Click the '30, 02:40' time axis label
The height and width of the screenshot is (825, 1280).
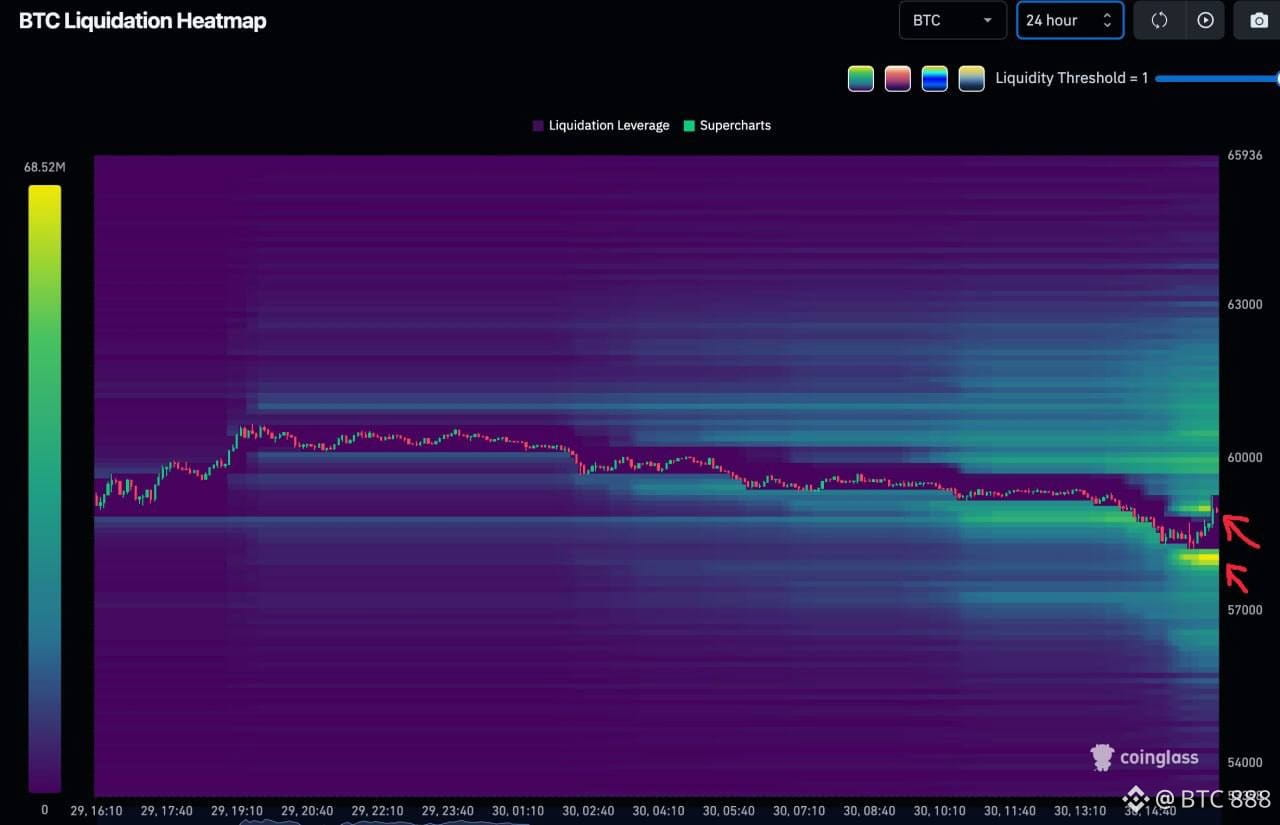tap(588, 810)
